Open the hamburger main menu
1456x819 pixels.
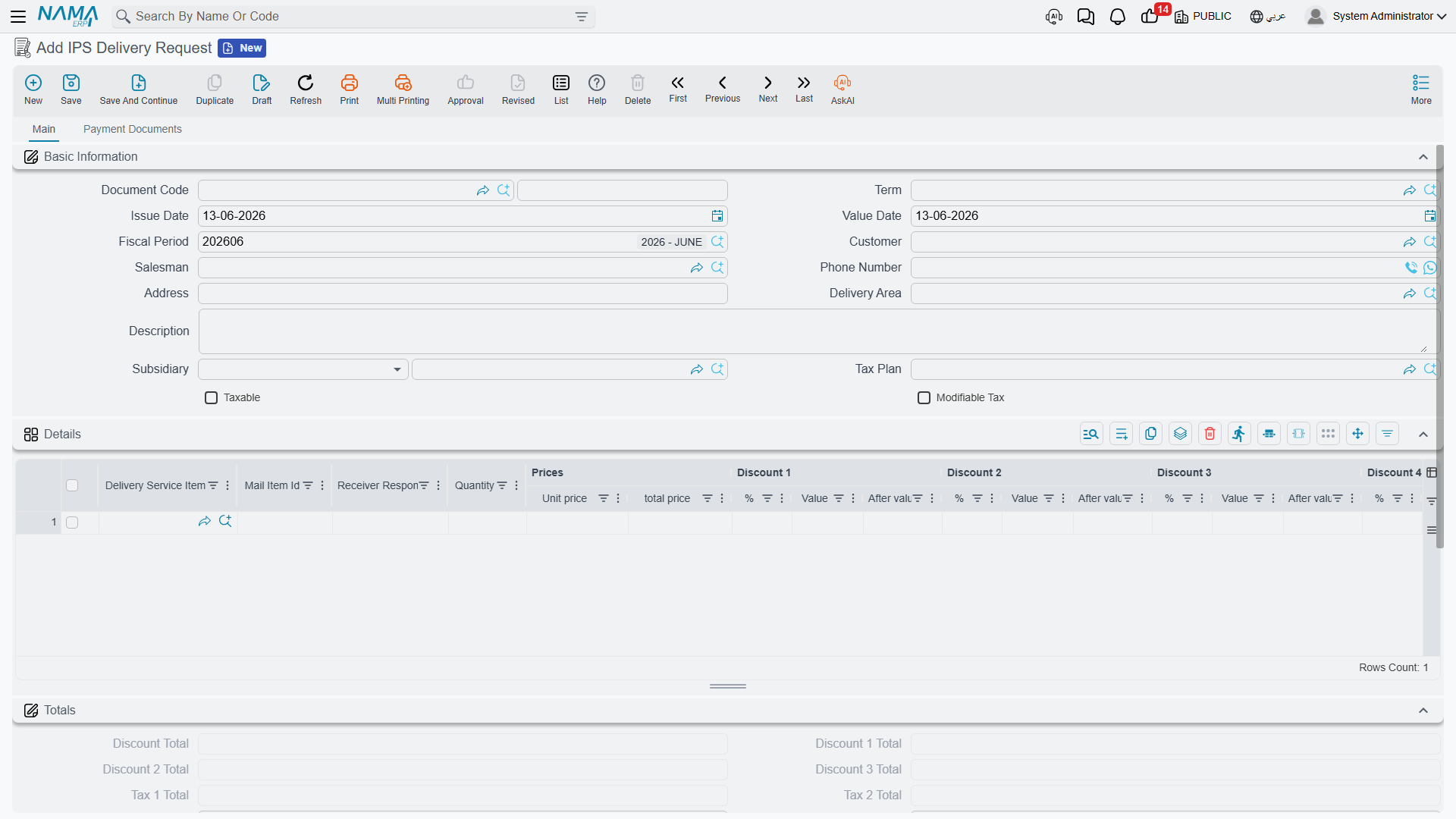coord(18,16)
